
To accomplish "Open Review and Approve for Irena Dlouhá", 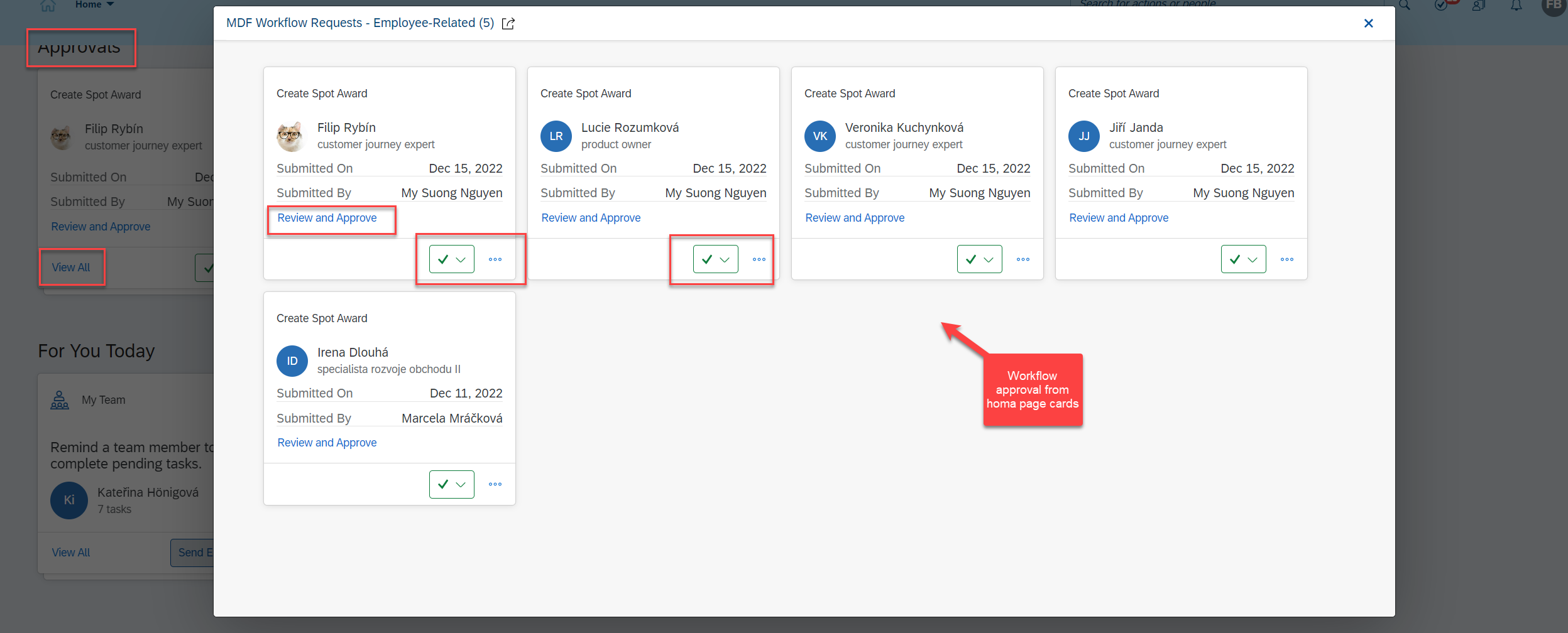I will (x=327, y=443).
